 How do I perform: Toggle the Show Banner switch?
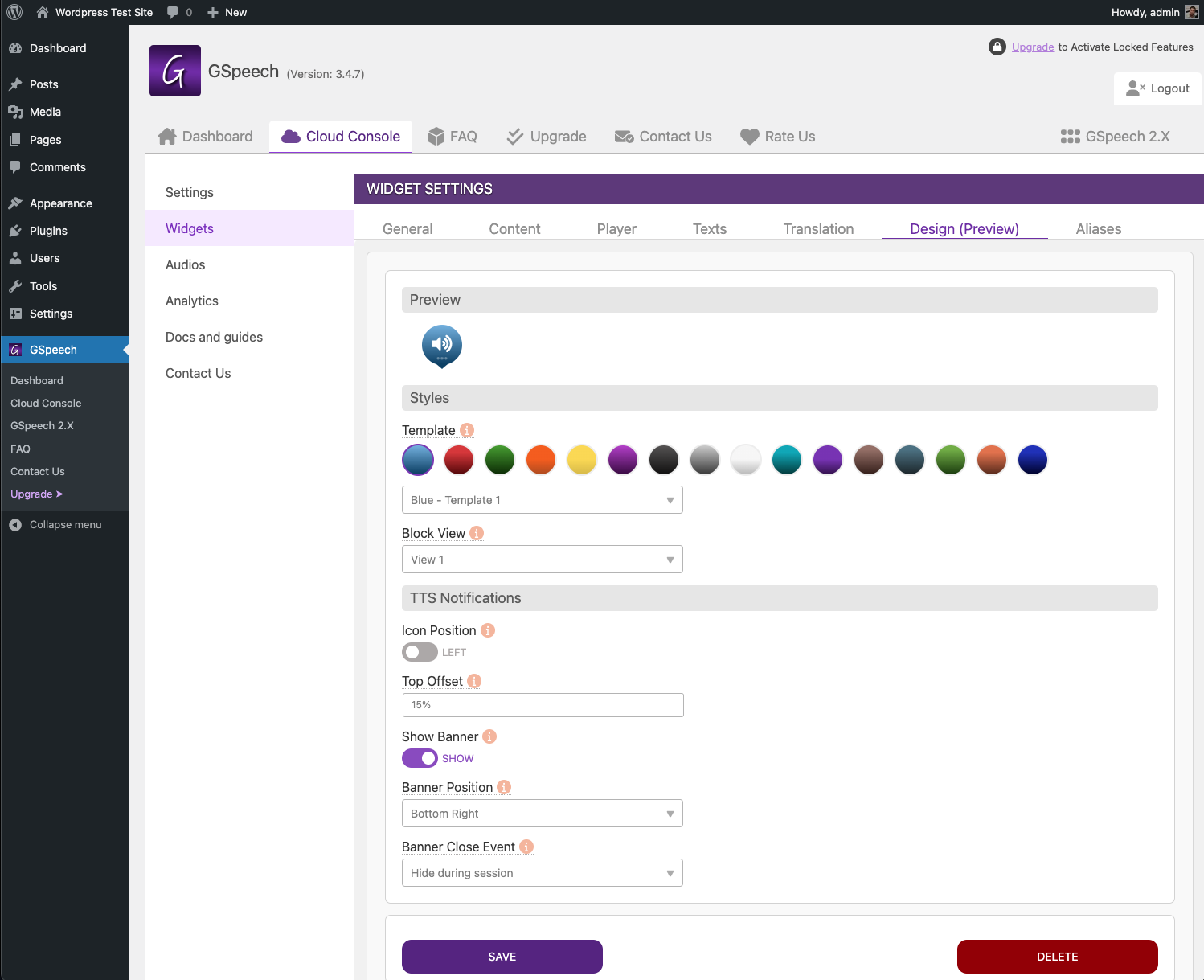tap(420, 758)
